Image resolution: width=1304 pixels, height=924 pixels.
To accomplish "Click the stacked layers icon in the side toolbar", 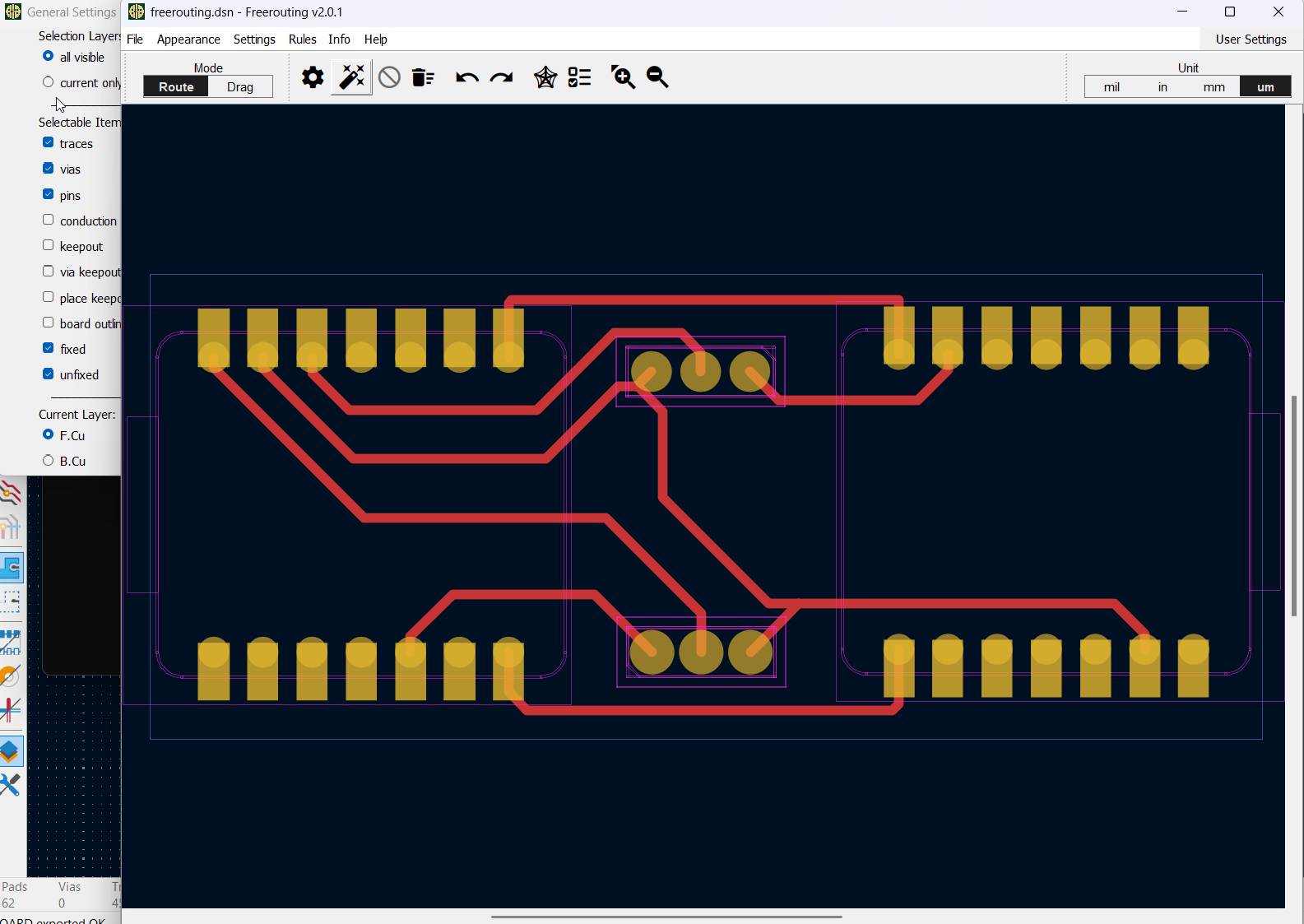I will pos(11,751).
